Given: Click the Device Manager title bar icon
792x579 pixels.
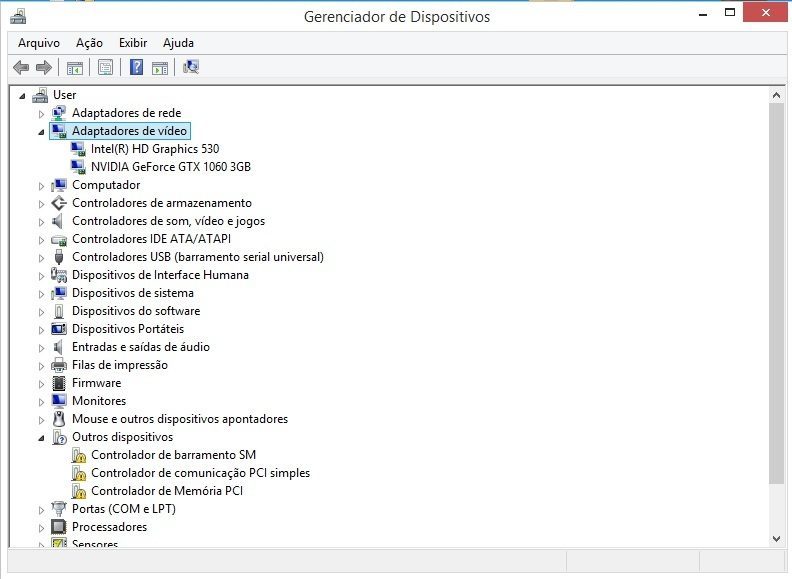Looking at the screenshot, I should [18, 16].
